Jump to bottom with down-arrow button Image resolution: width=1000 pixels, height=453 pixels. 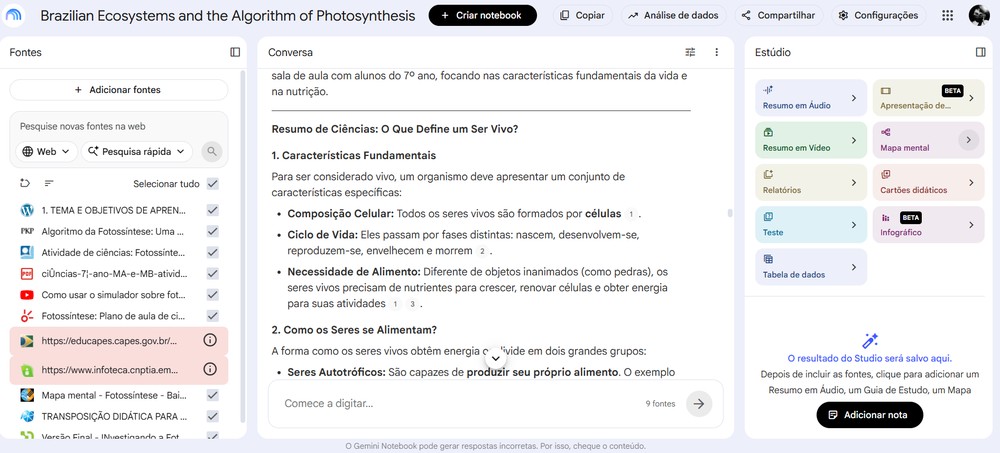[x=496, y=359]
